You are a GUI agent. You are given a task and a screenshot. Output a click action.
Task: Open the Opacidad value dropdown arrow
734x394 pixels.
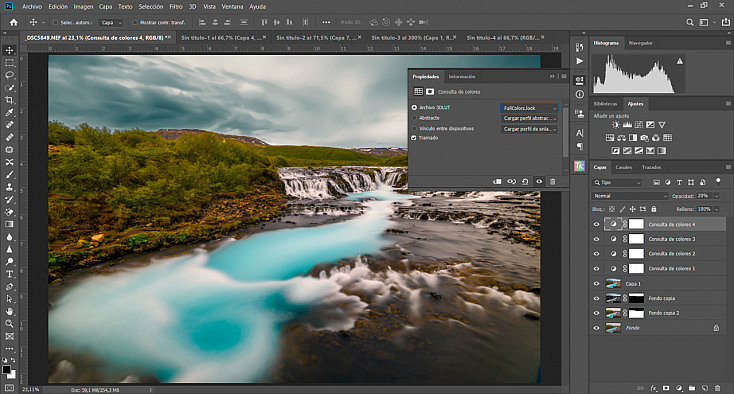point(716,196)
